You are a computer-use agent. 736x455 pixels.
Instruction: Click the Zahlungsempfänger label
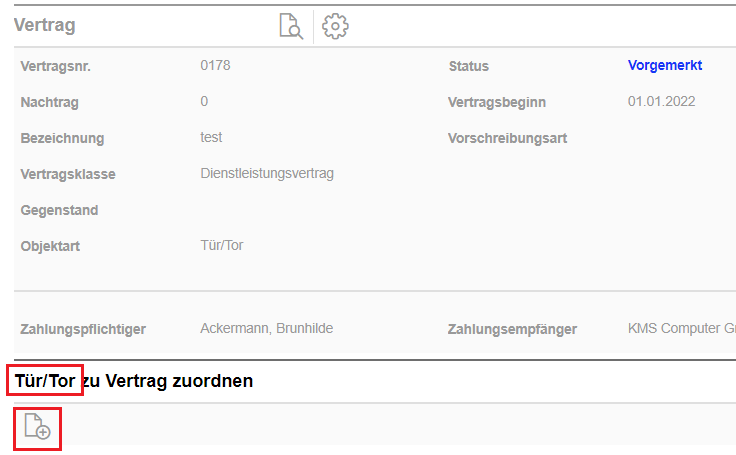tap(512, 329)
